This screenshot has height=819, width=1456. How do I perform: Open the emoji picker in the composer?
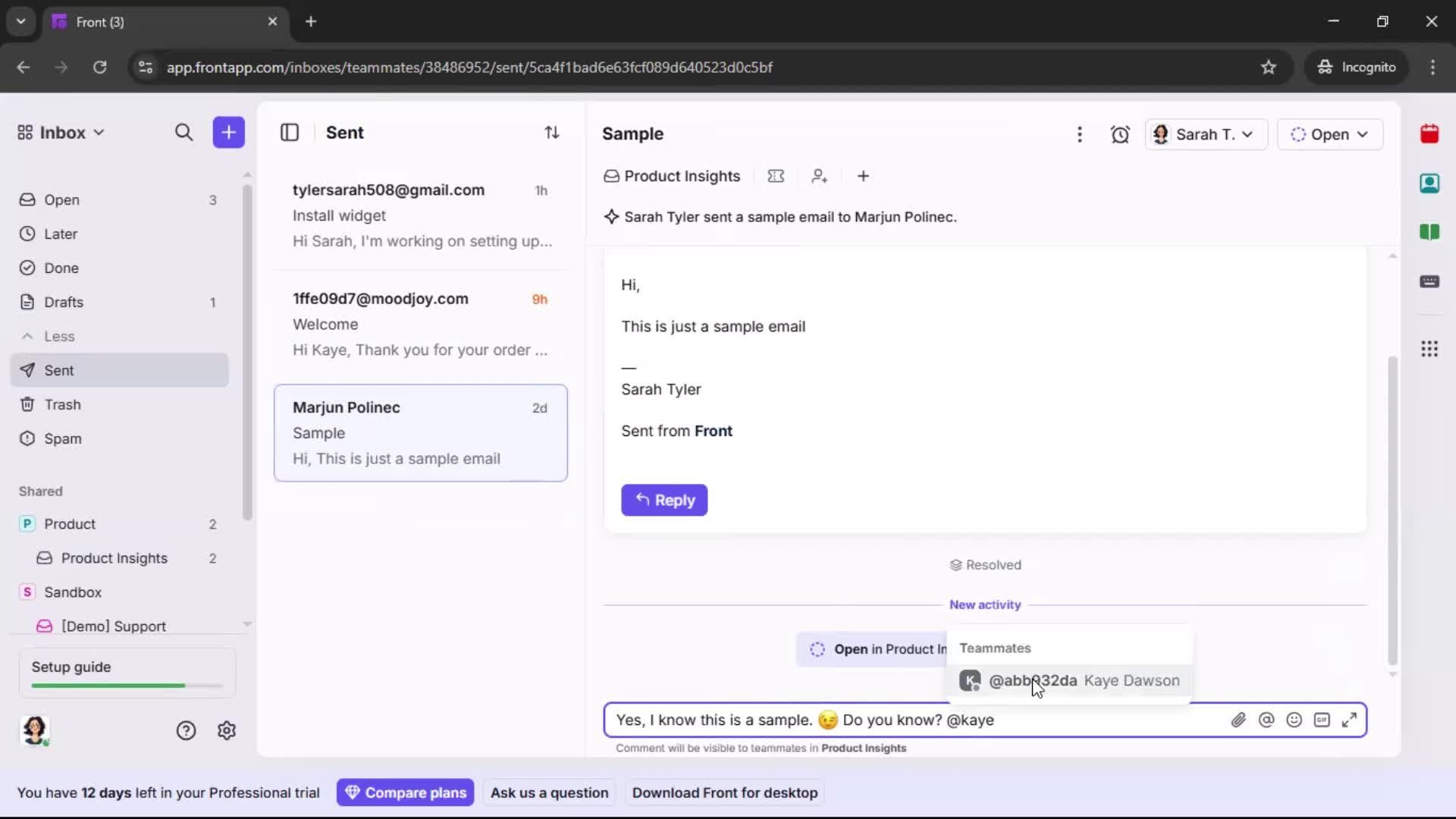pyautogui.click(x=1294, y=720)
